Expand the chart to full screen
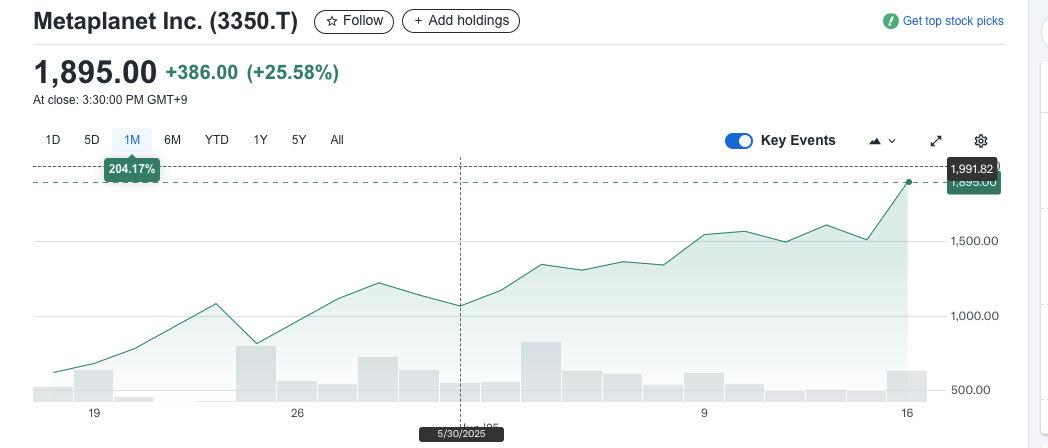Screen dimensions: 1048x448 click(x=936, y=141)
